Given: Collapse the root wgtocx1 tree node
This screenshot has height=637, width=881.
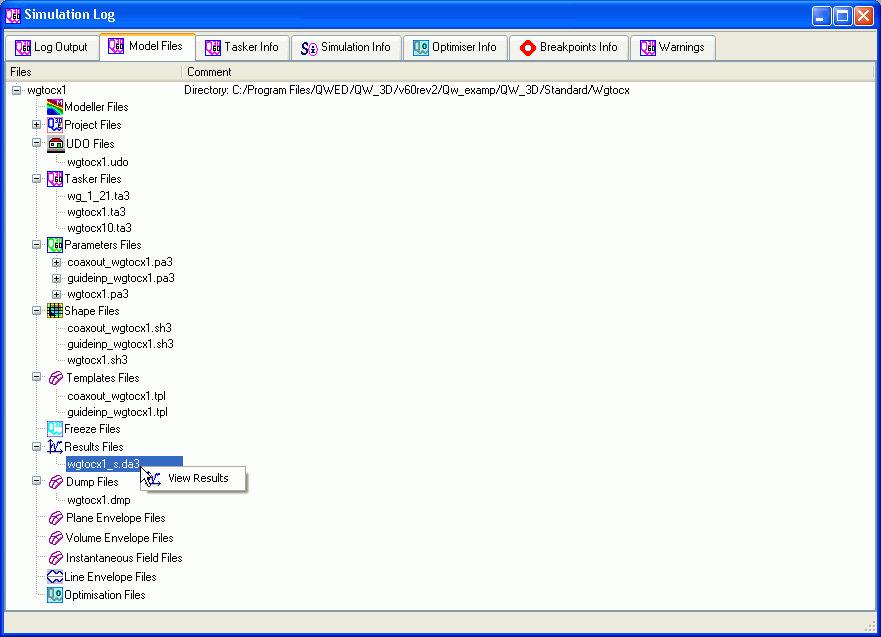Looking at the screenshot, I should 17,90.
